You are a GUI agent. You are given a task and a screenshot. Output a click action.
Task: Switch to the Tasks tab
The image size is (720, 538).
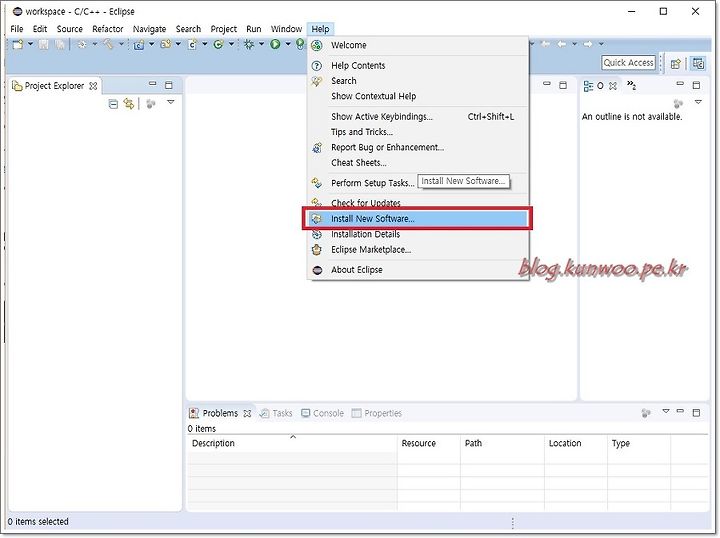[x=276, y=413]
